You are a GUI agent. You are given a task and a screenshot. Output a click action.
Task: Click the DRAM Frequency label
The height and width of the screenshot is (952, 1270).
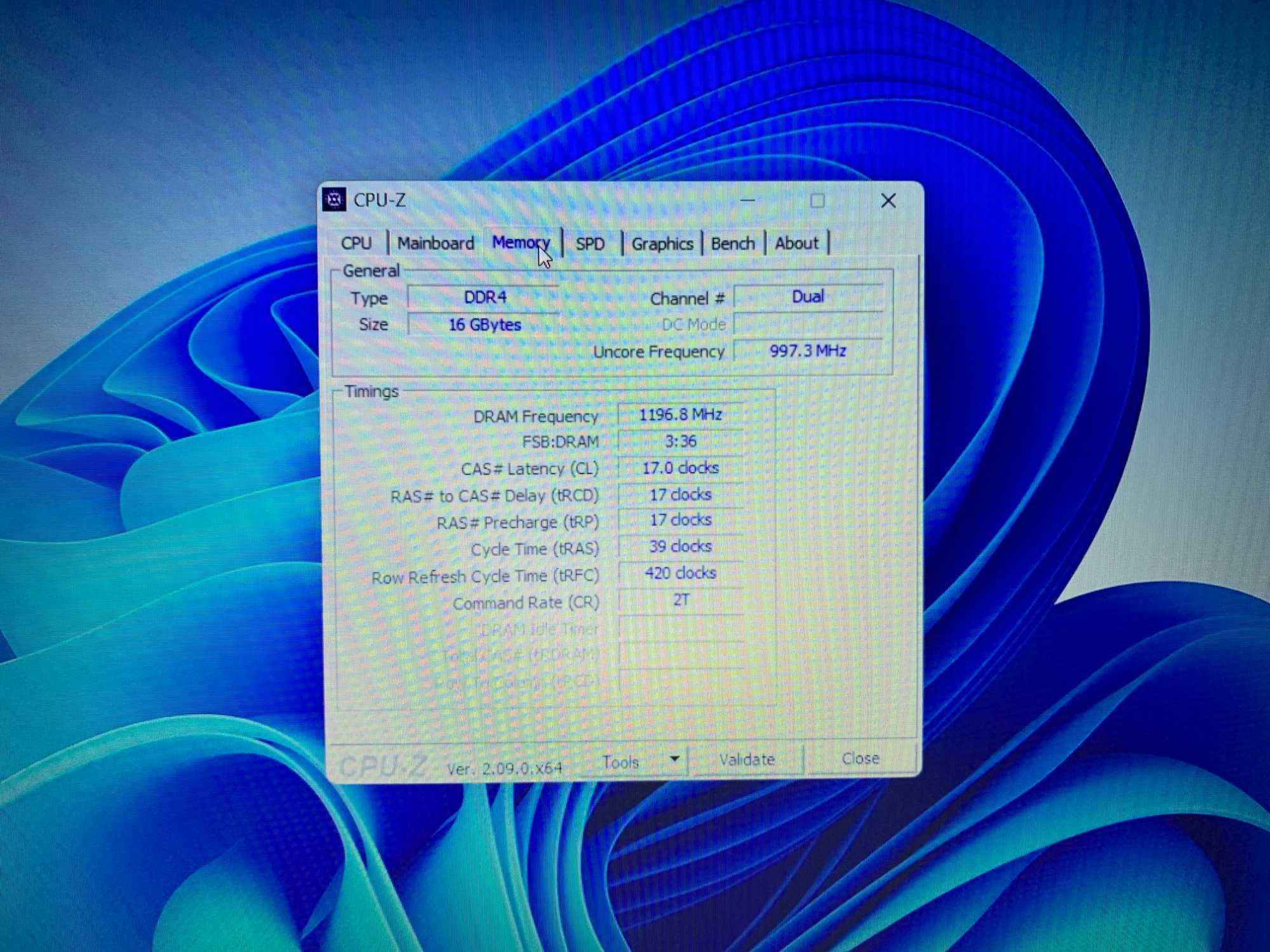tap(536, 417)
